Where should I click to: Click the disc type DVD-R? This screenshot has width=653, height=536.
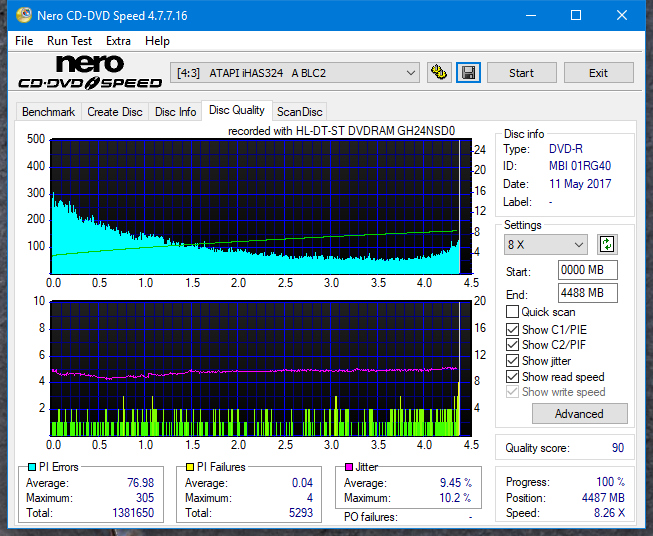pyautogui.click(x=566, y=149)
